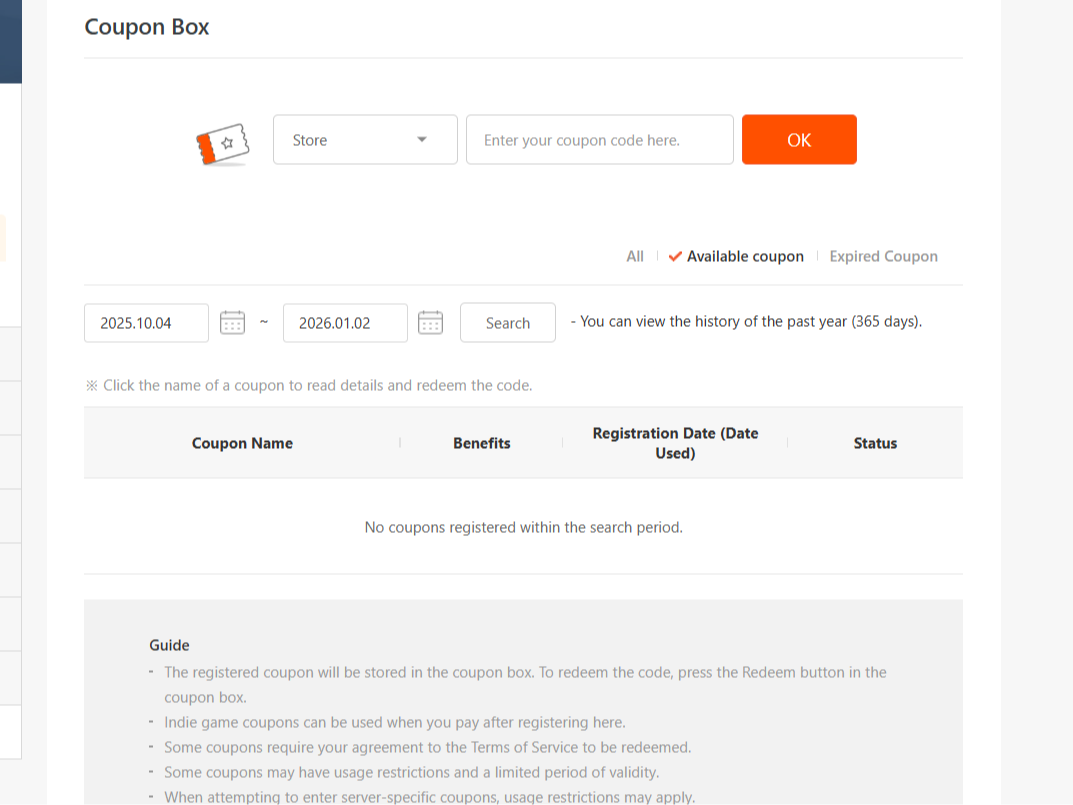Click the Registration Date column header
1073x805 pixels.
[675, 443]
